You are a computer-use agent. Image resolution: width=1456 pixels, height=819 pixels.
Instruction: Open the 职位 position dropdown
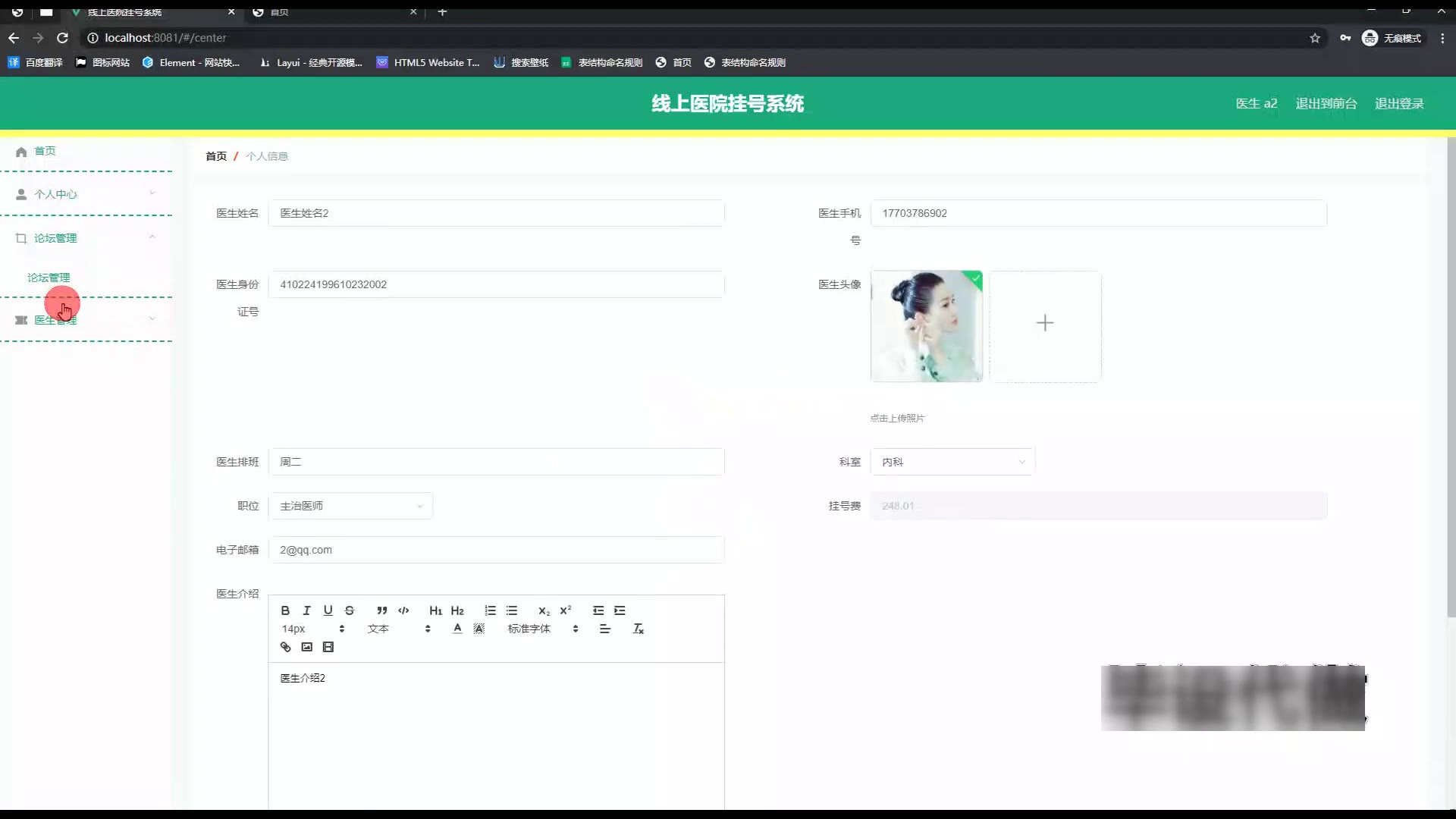[x=350, y=506]
